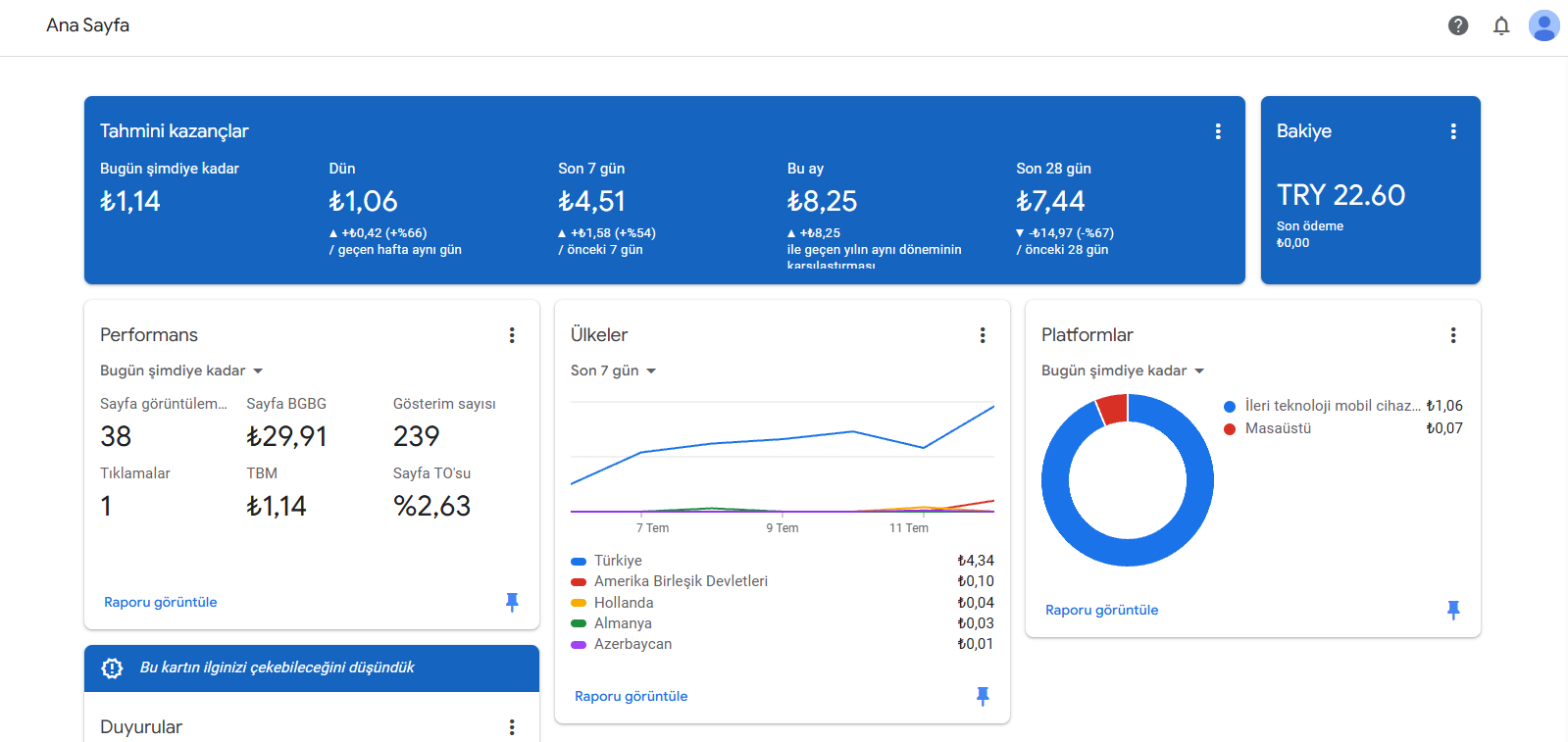Open the help icon in header
1568x742 pixels.
pos(1458,25)
